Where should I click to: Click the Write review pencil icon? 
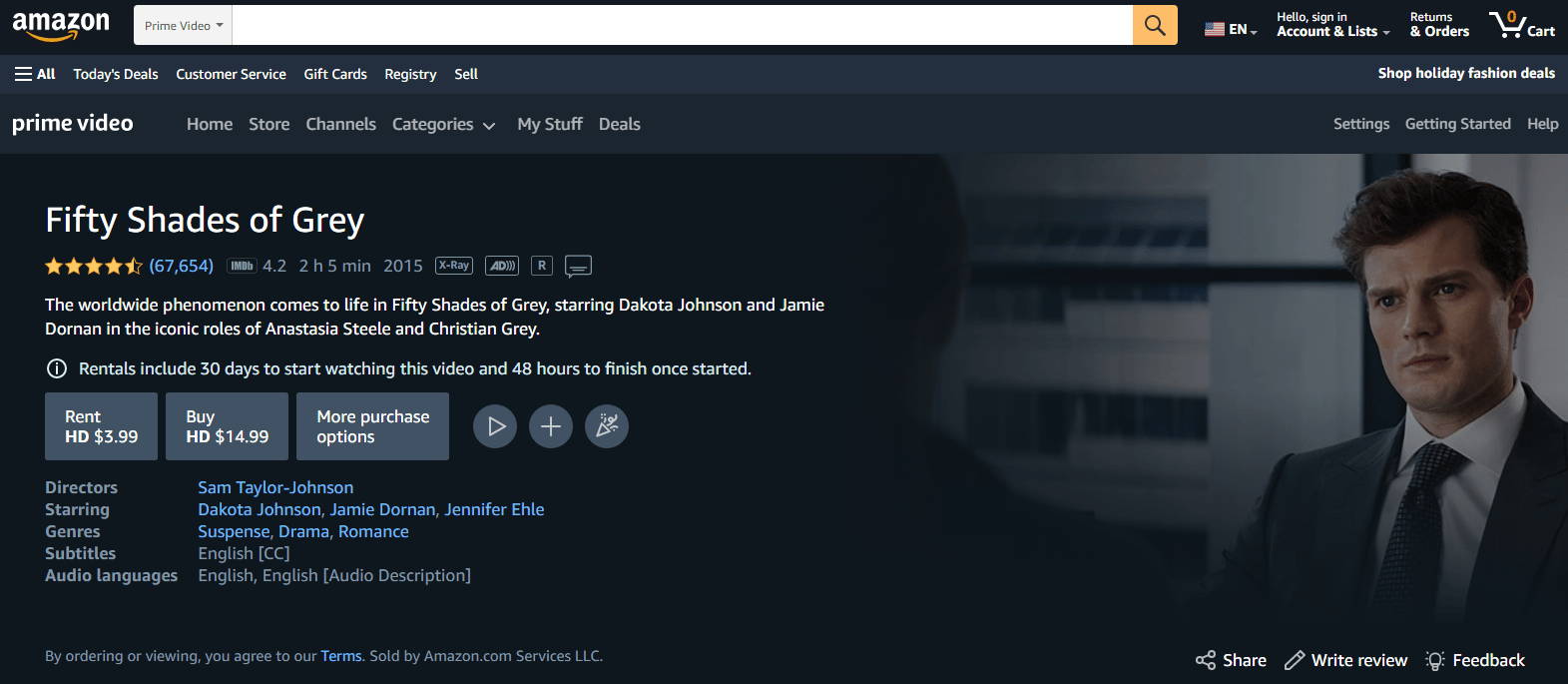coord(1295,660)
